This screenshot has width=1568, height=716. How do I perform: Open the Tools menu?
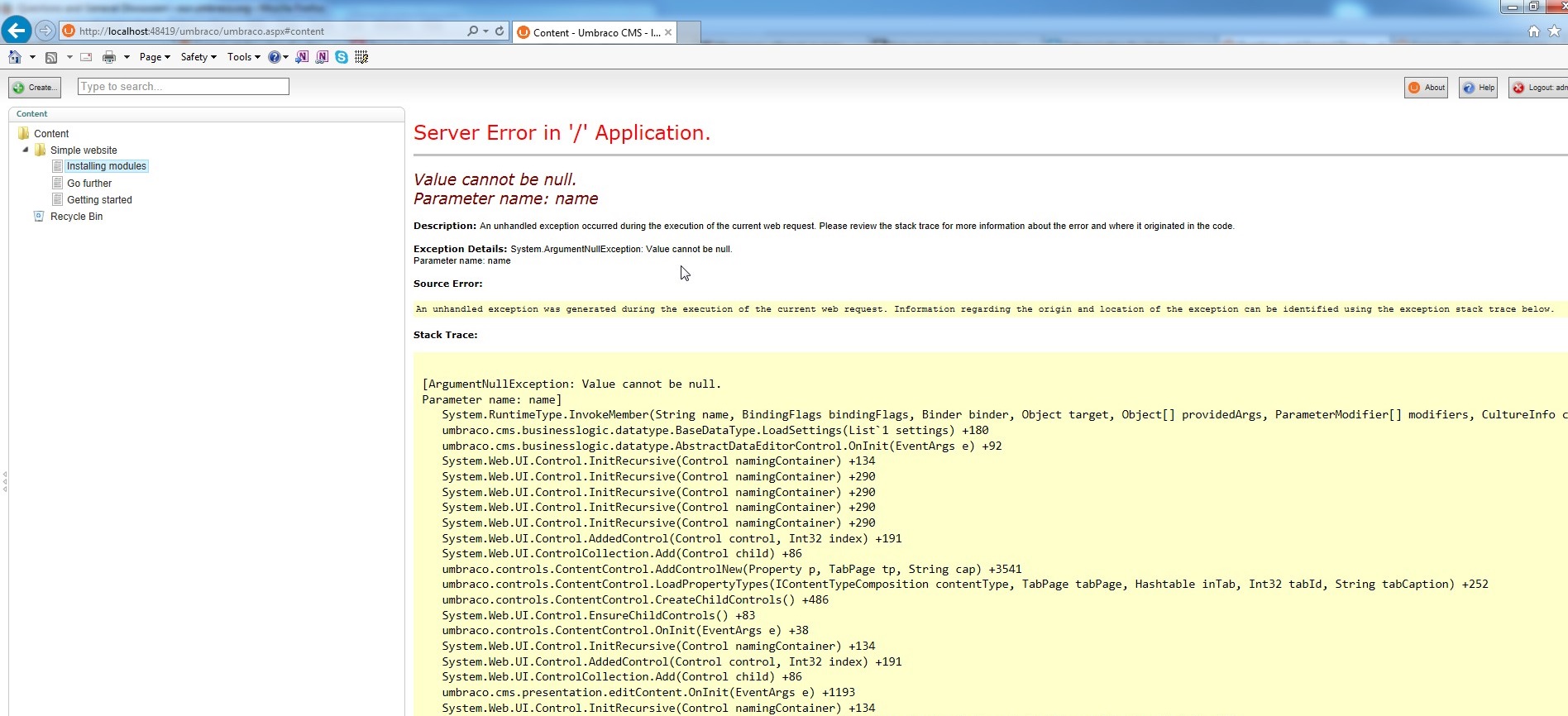point(243,57)
